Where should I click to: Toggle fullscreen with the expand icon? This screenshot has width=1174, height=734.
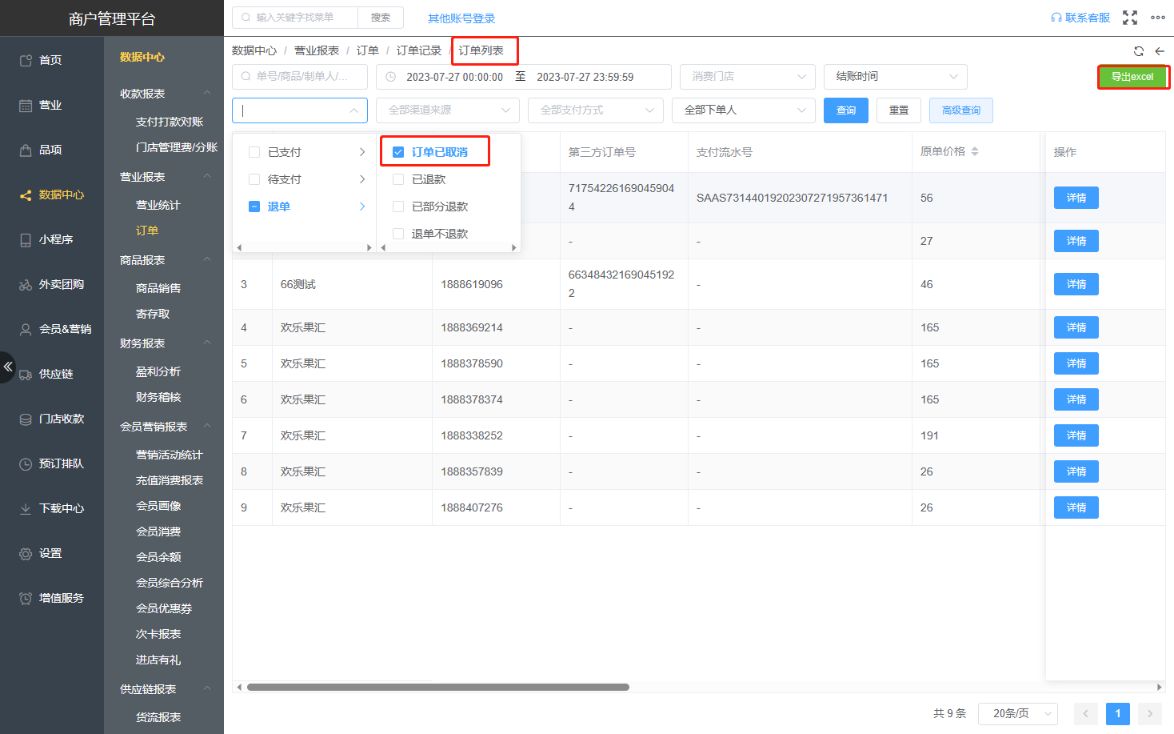coord(1130,17)
